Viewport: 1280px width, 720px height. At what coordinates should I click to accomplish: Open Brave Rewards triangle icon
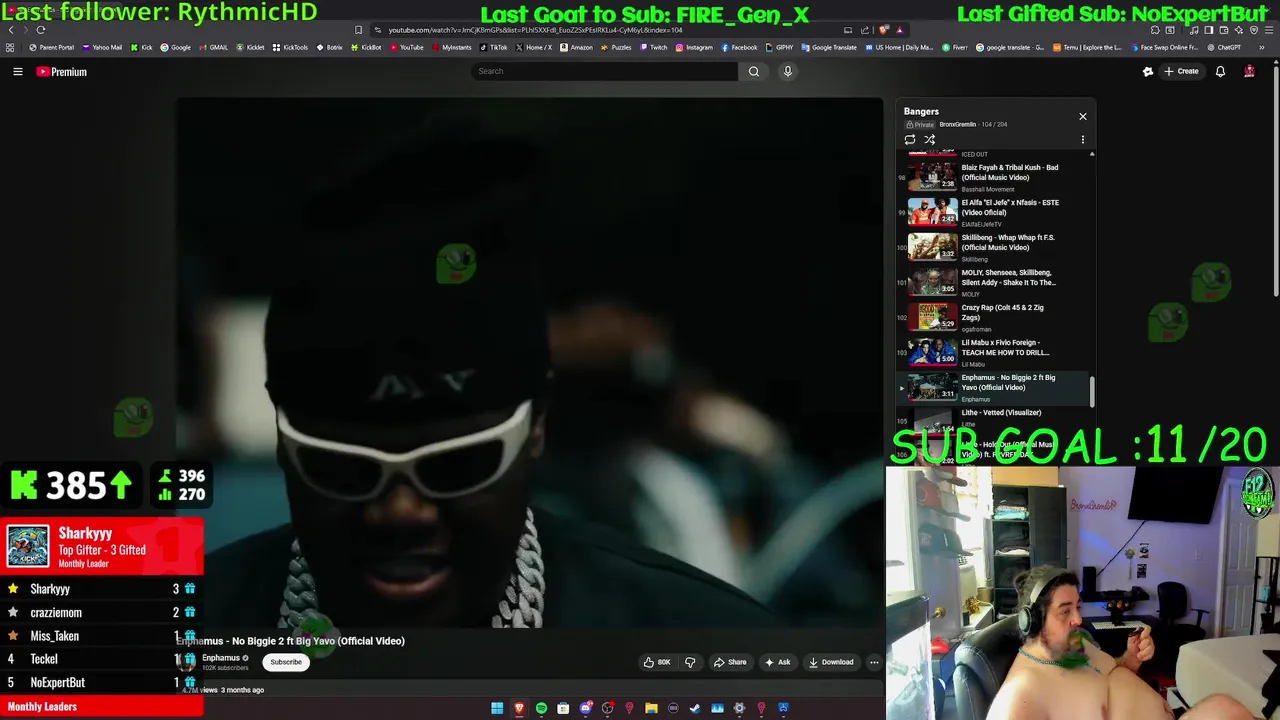(x=900, y=30)
